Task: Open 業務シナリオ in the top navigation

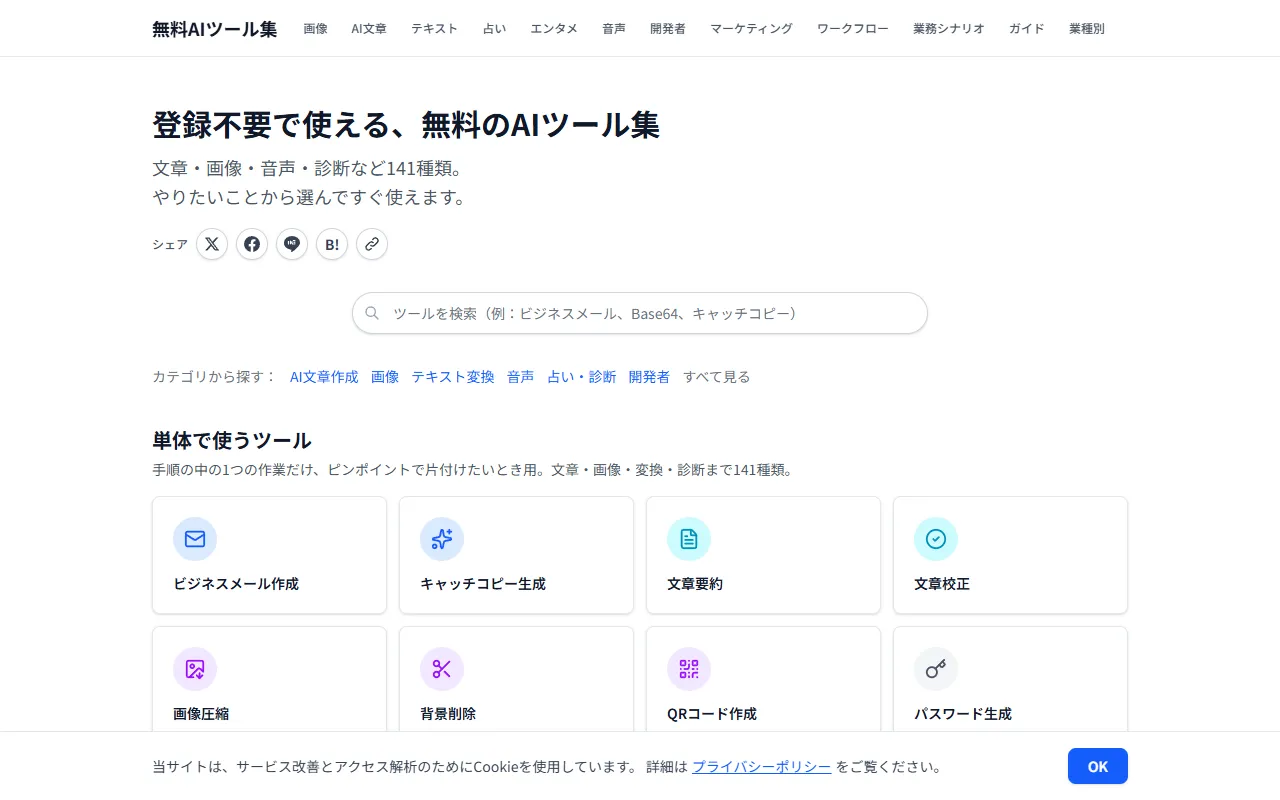Action: [x=949, y=29]
